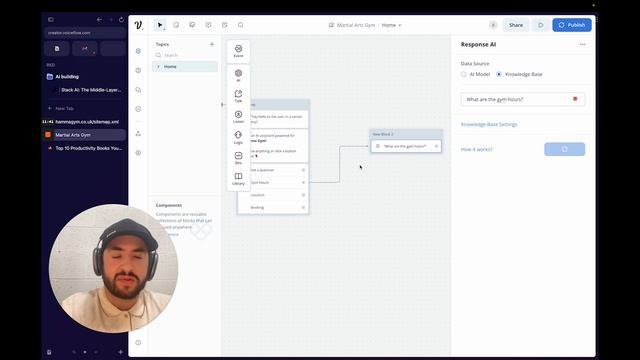Open the Listen step menu
Image resolution: width=640 pixels, height=360 pixels.
[x=238, y=117]
